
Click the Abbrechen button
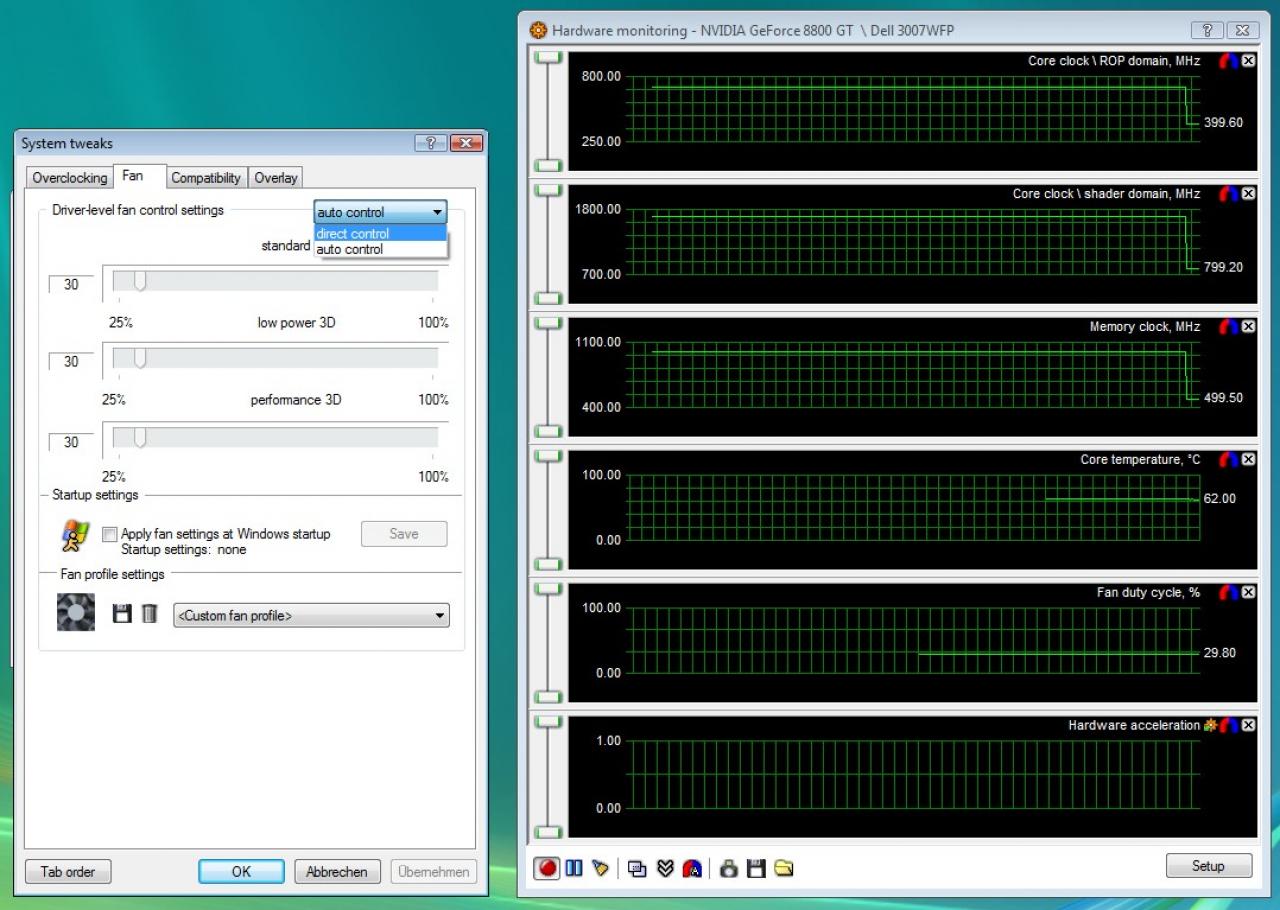pyautogui.click(x=337, y=872)
